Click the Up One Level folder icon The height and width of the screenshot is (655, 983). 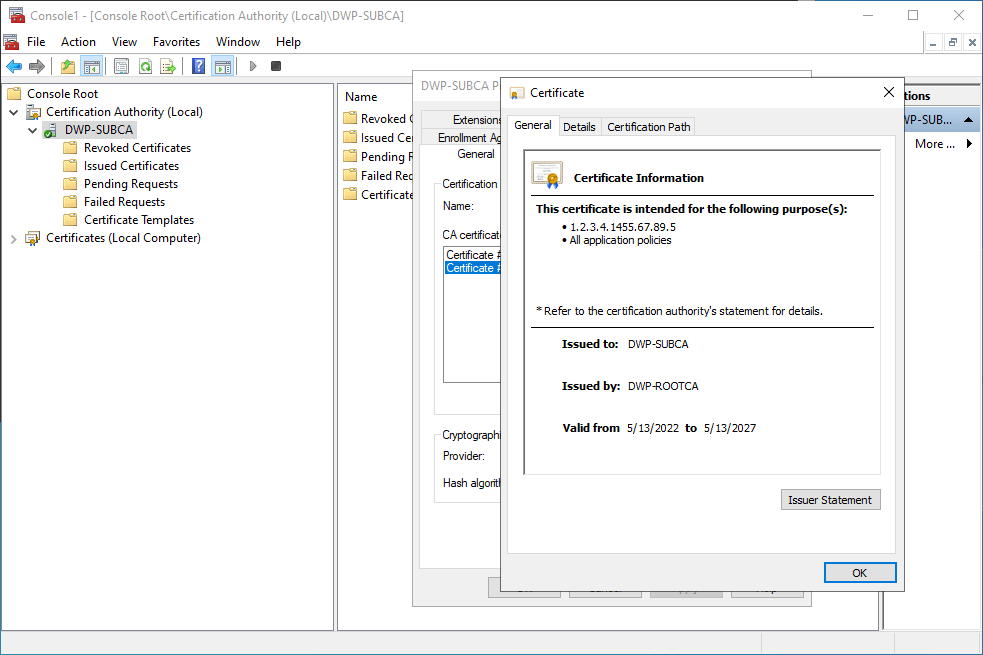[x=68, y=66]
